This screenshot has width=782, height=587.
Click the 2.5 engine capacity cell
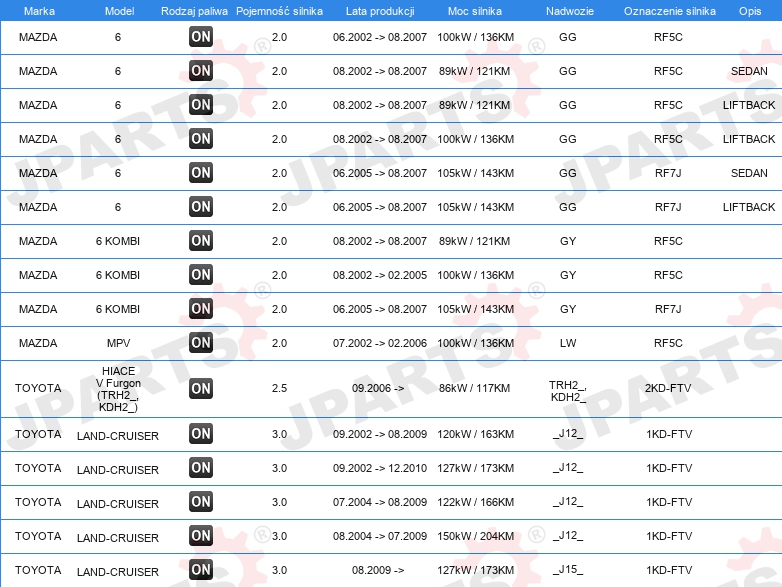coord(279,388)
